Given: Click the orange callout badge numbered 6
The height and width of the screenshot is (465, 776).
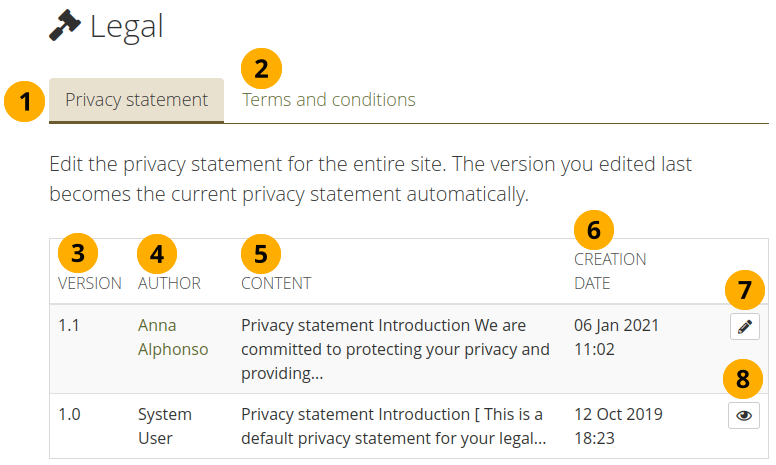Looking at the screenshot, I should pos(594,230).
